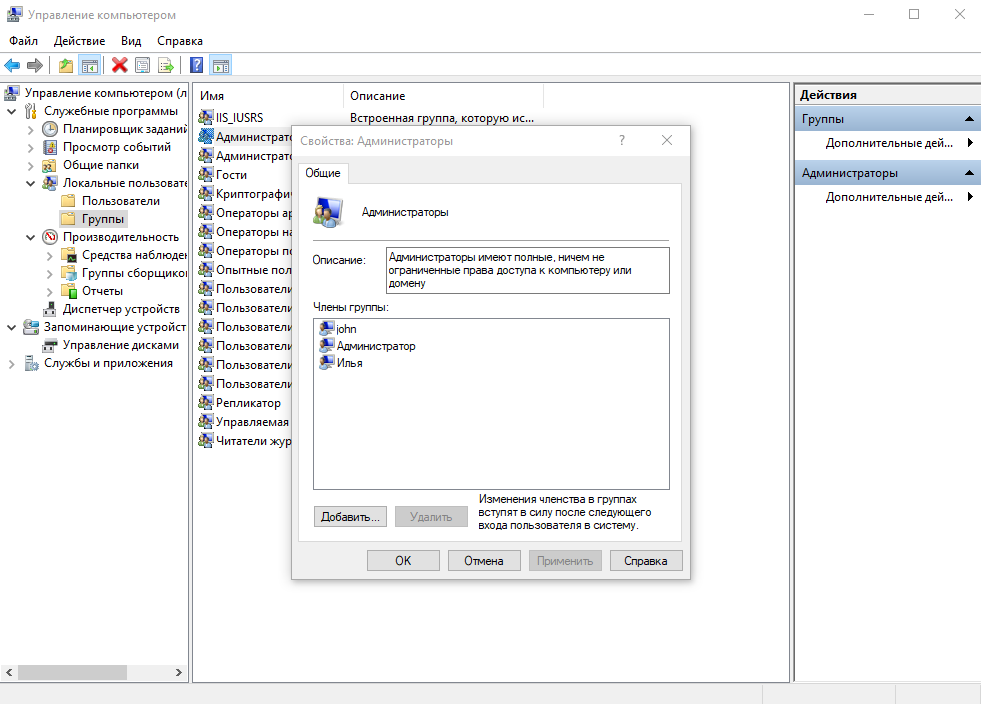This screenshot has height=704, width=981.
Task: Click the Управляемая group icon
Action: click(x=206, y=421)
